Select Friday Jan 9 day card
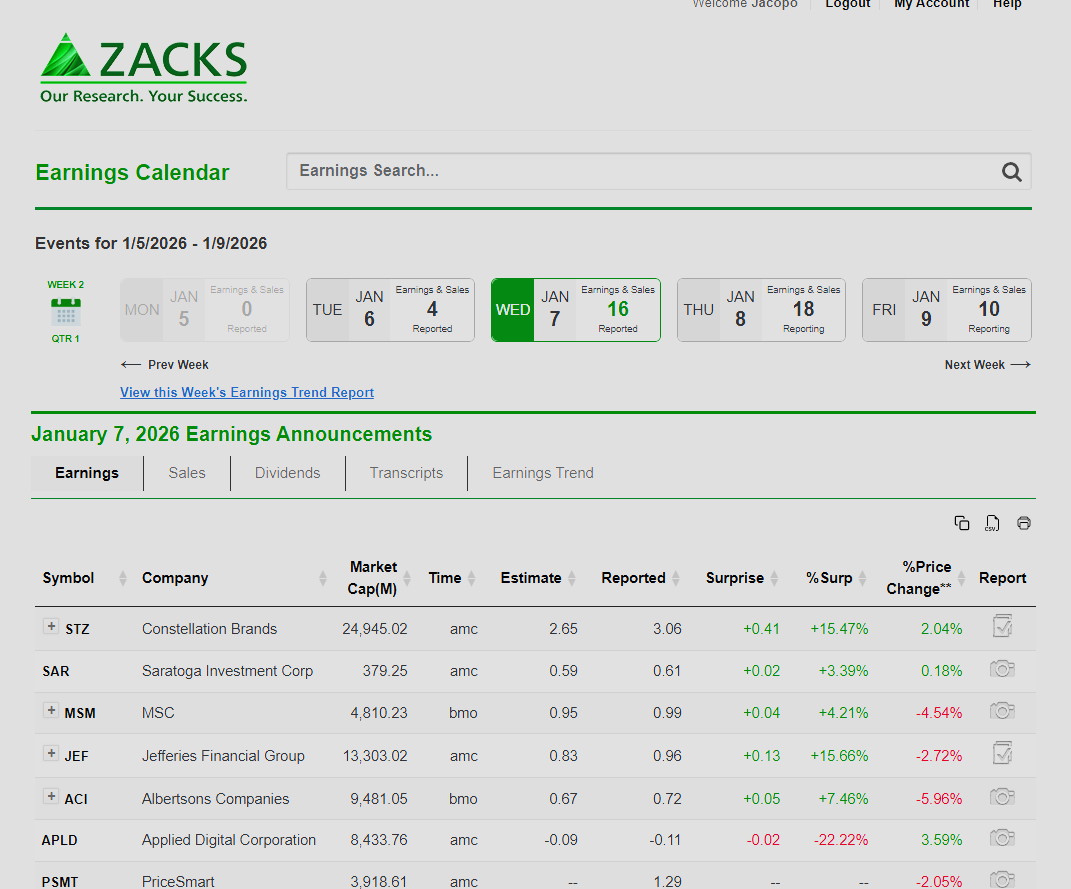 [947, 310]
